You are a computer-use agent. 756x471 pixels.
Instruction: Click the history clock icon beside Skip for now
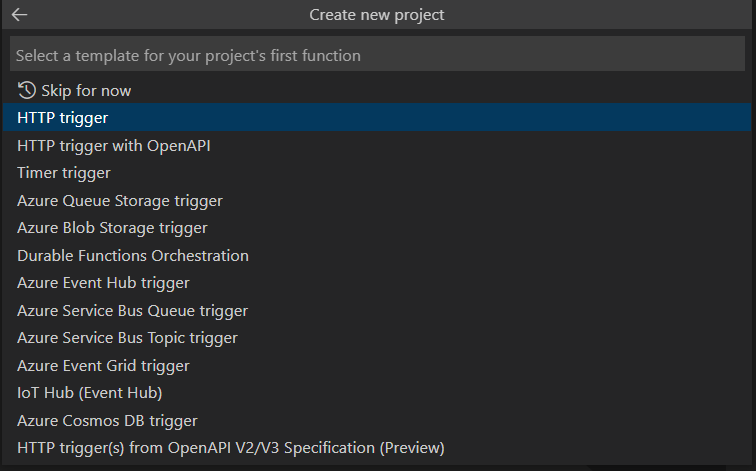click(x=27, y=90)
